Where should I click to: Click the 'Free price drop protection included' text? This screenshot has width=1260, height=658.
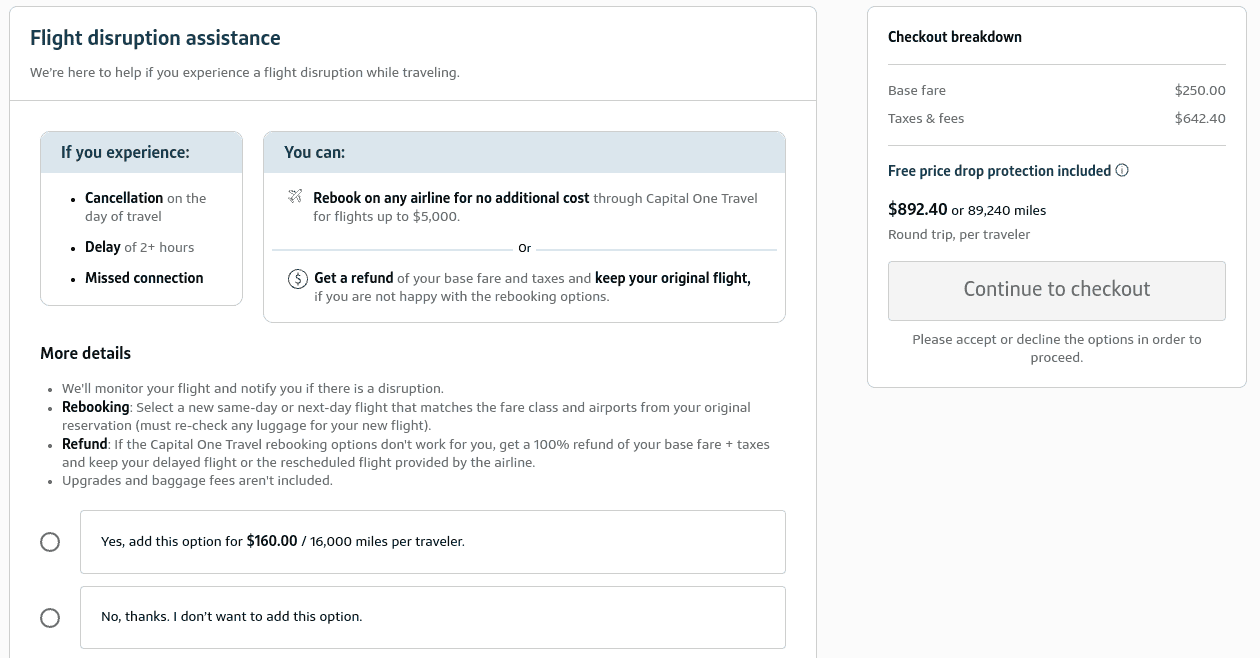[x=999, y=171]
